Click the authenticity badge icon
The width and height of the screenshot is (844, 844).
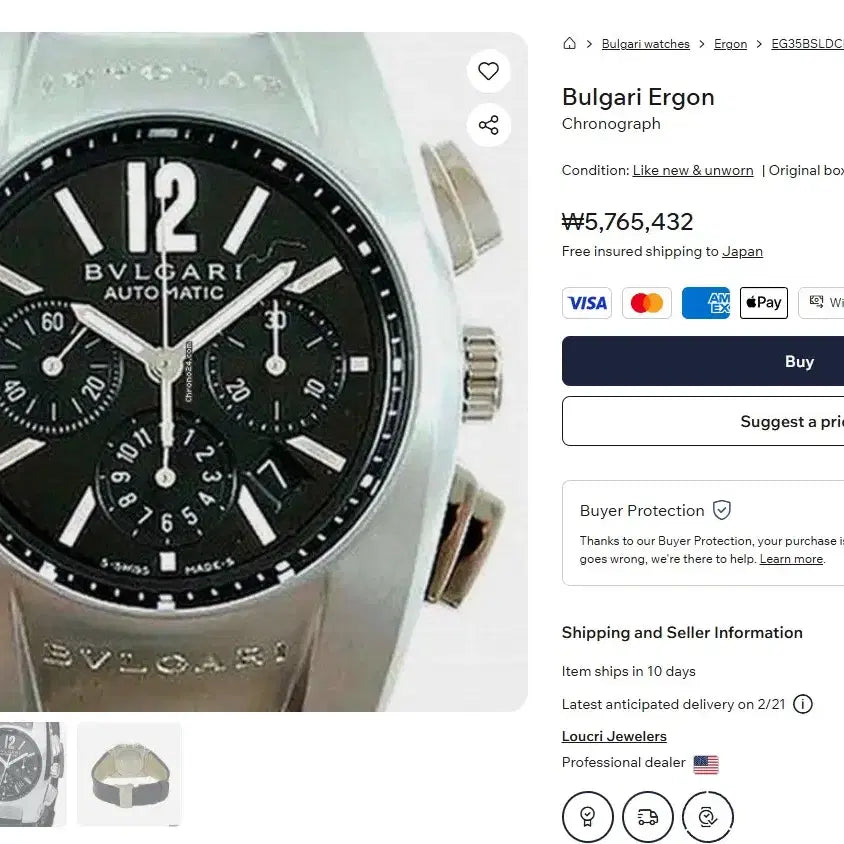pyautogui.click(x=588, y=817)
